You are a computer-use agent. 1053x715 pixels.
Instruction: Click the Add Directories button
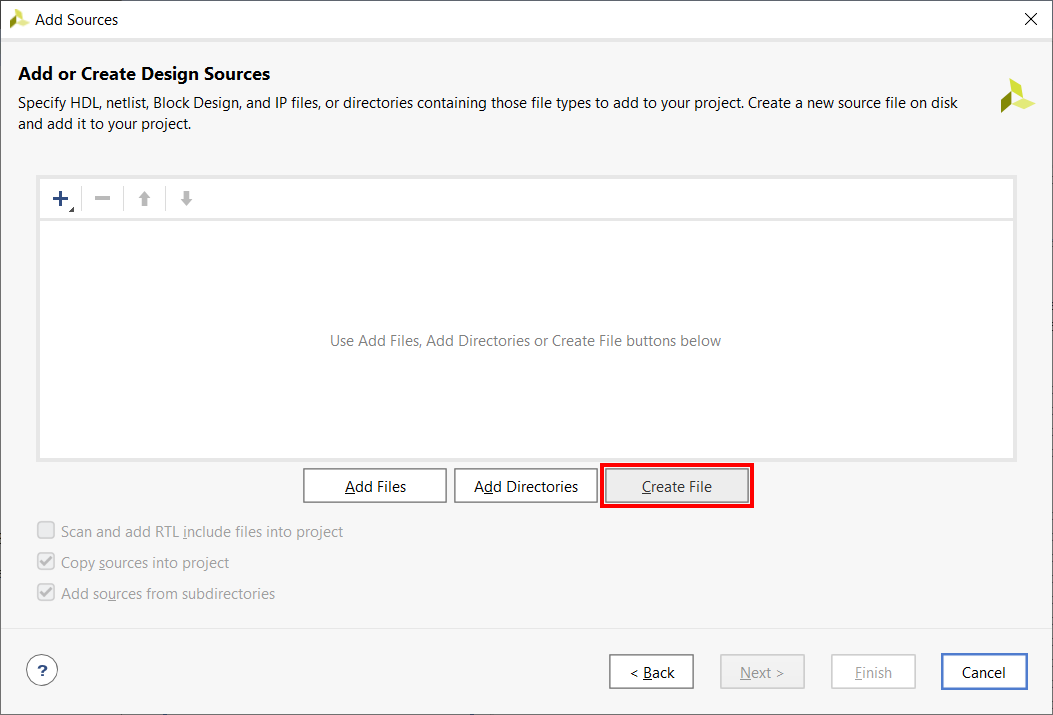coord(526,486)
